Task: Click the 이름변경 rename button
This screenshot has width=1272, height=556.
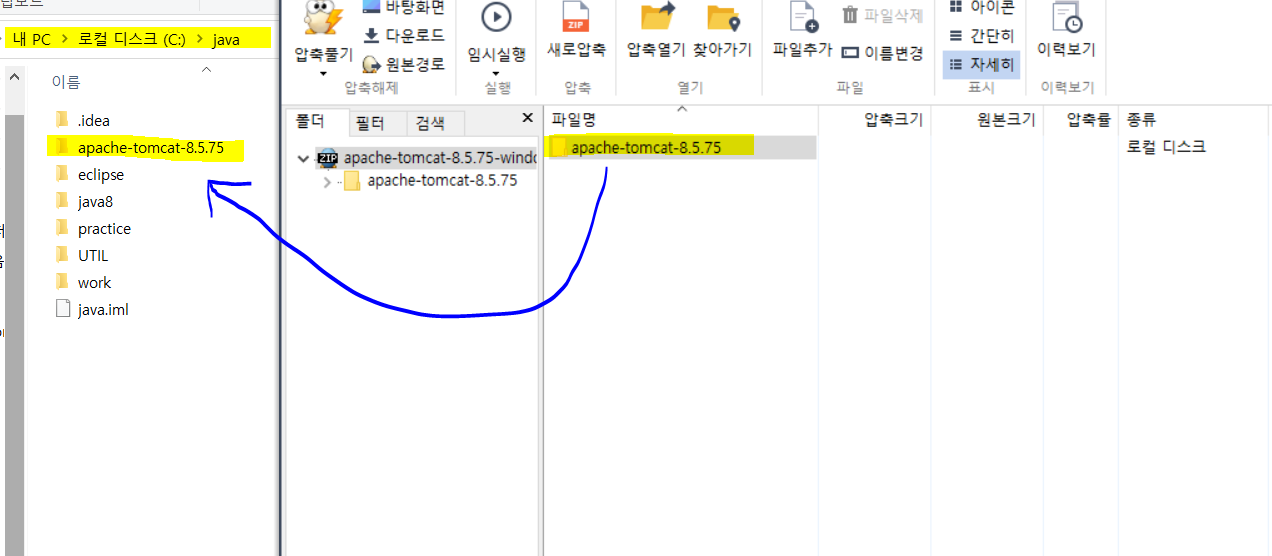Action: pos(882,53)
